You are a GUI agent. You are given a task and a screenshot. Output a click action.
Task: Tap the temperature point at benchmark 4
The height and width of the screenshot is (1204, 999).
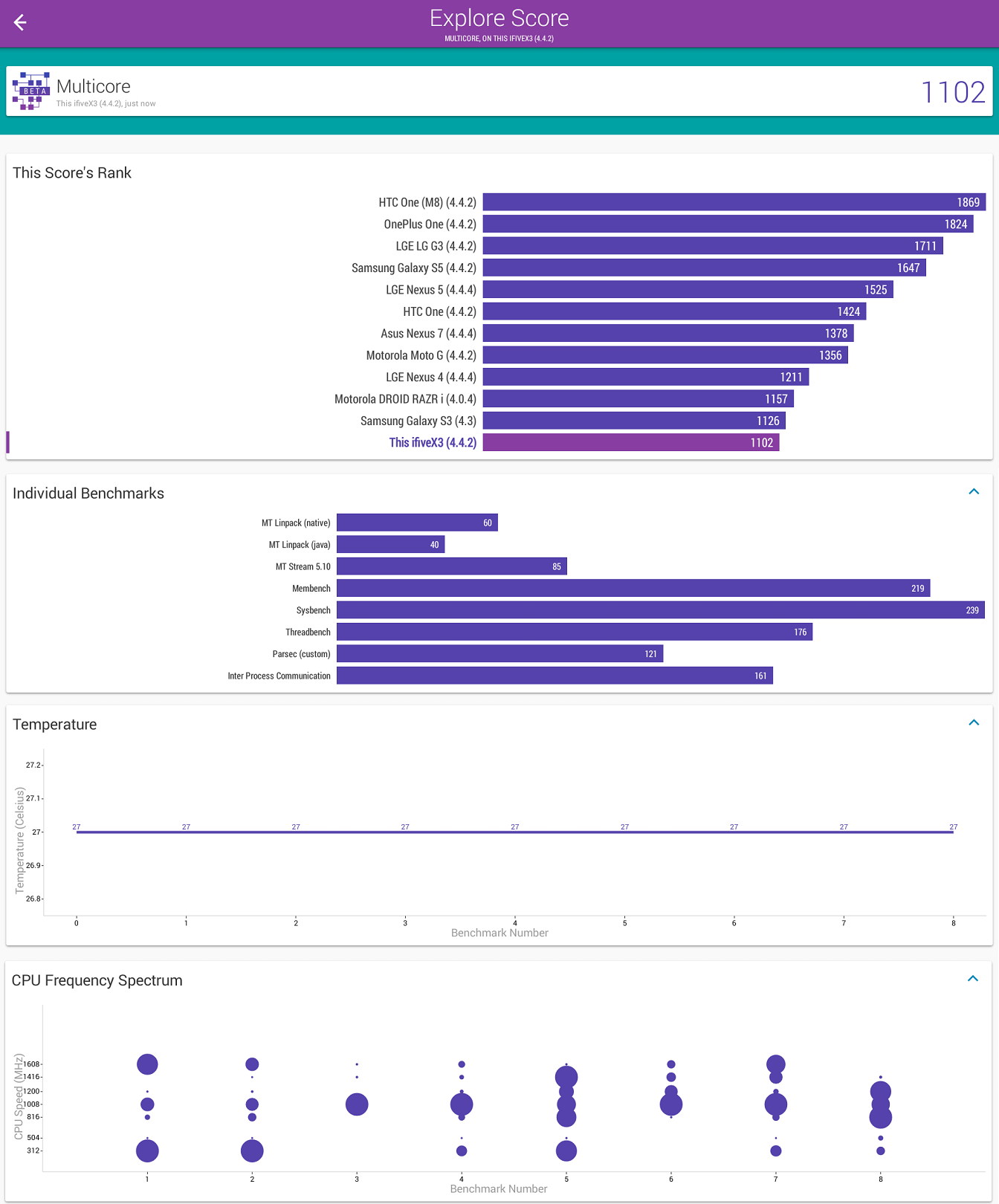(515, 832)
